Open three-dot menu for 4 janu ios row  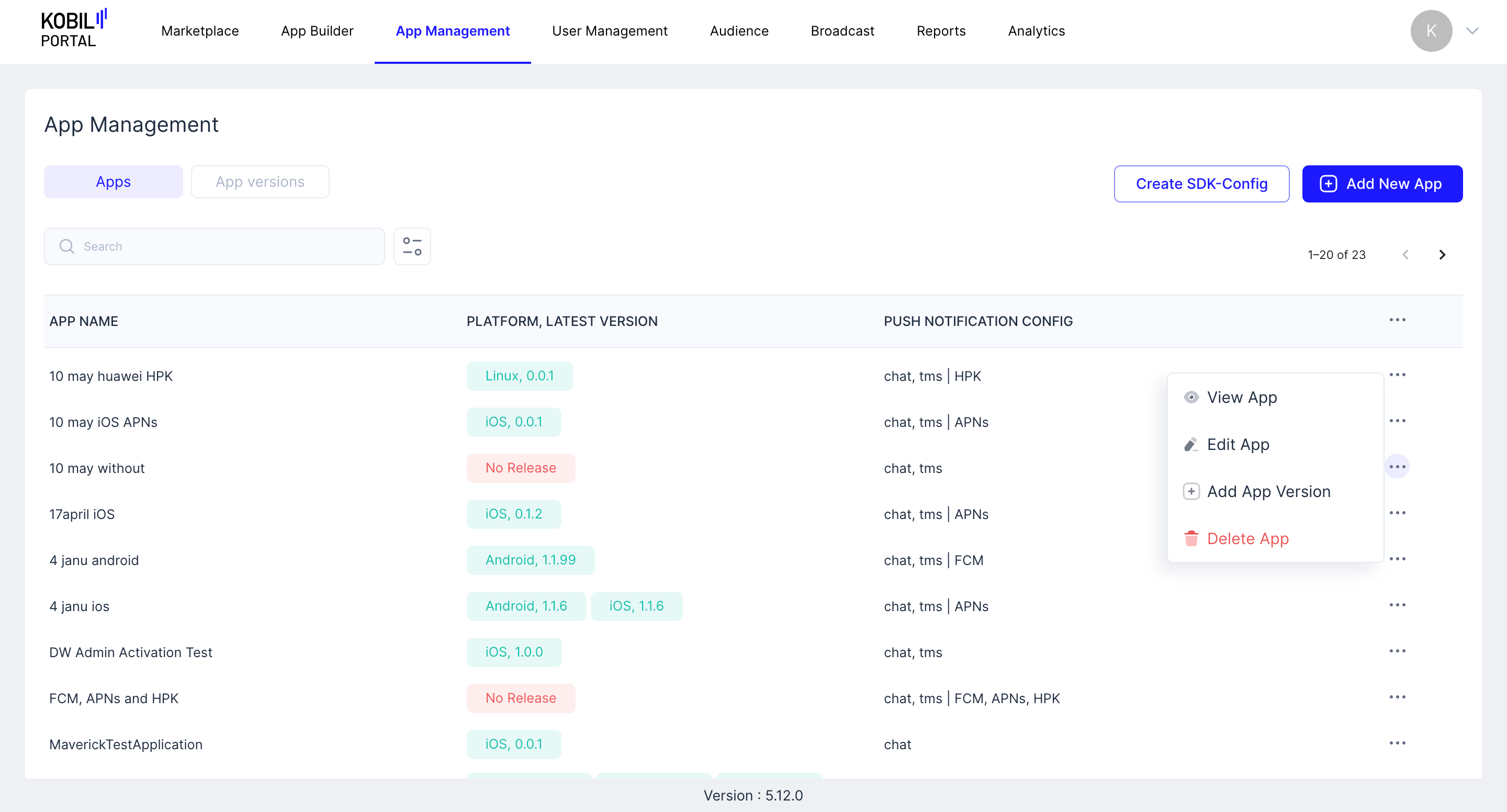pos(1397,605)
